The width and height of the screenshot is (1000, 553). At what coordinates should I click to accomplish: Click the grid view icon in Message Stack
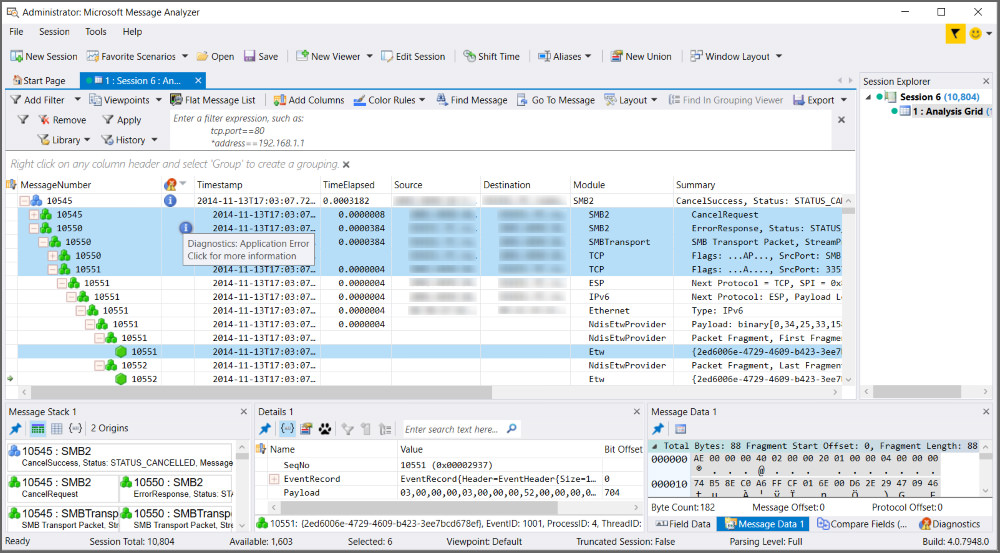coord(56,429)
